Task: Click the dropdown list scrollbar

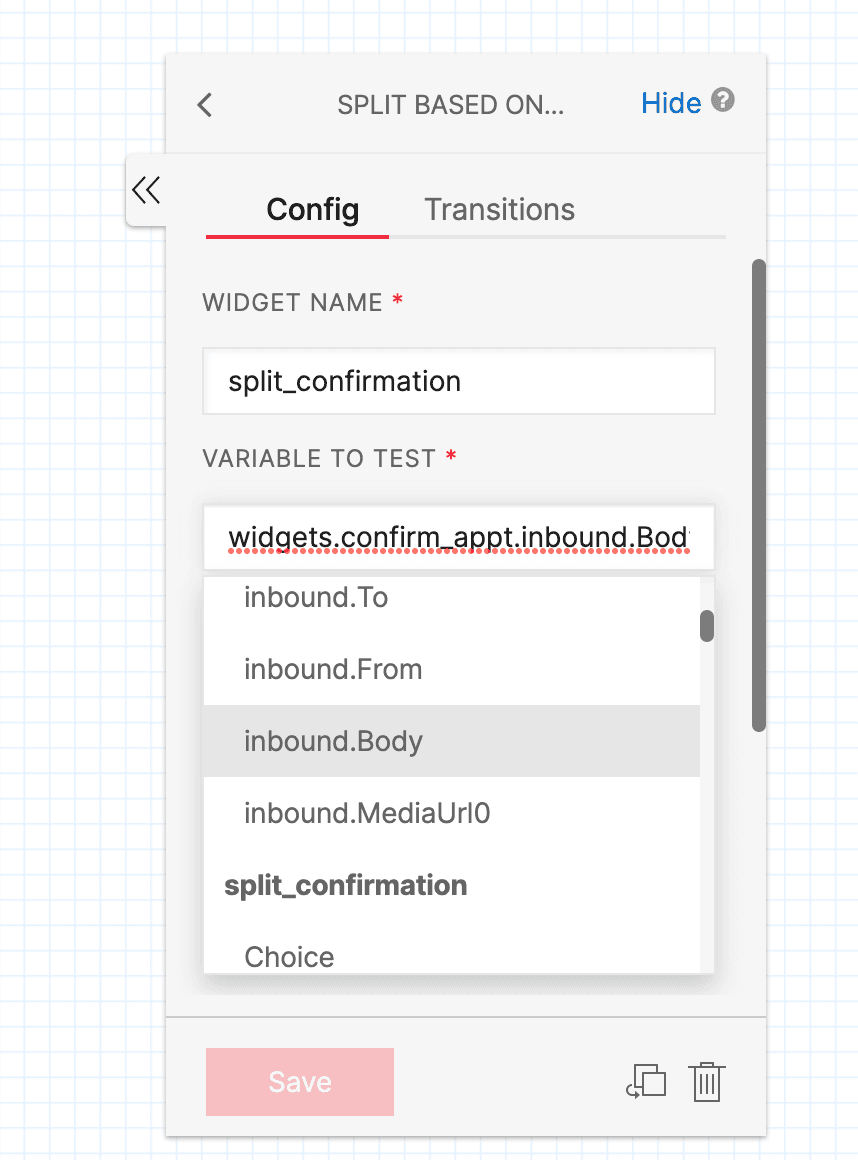Action: point(708,625)
